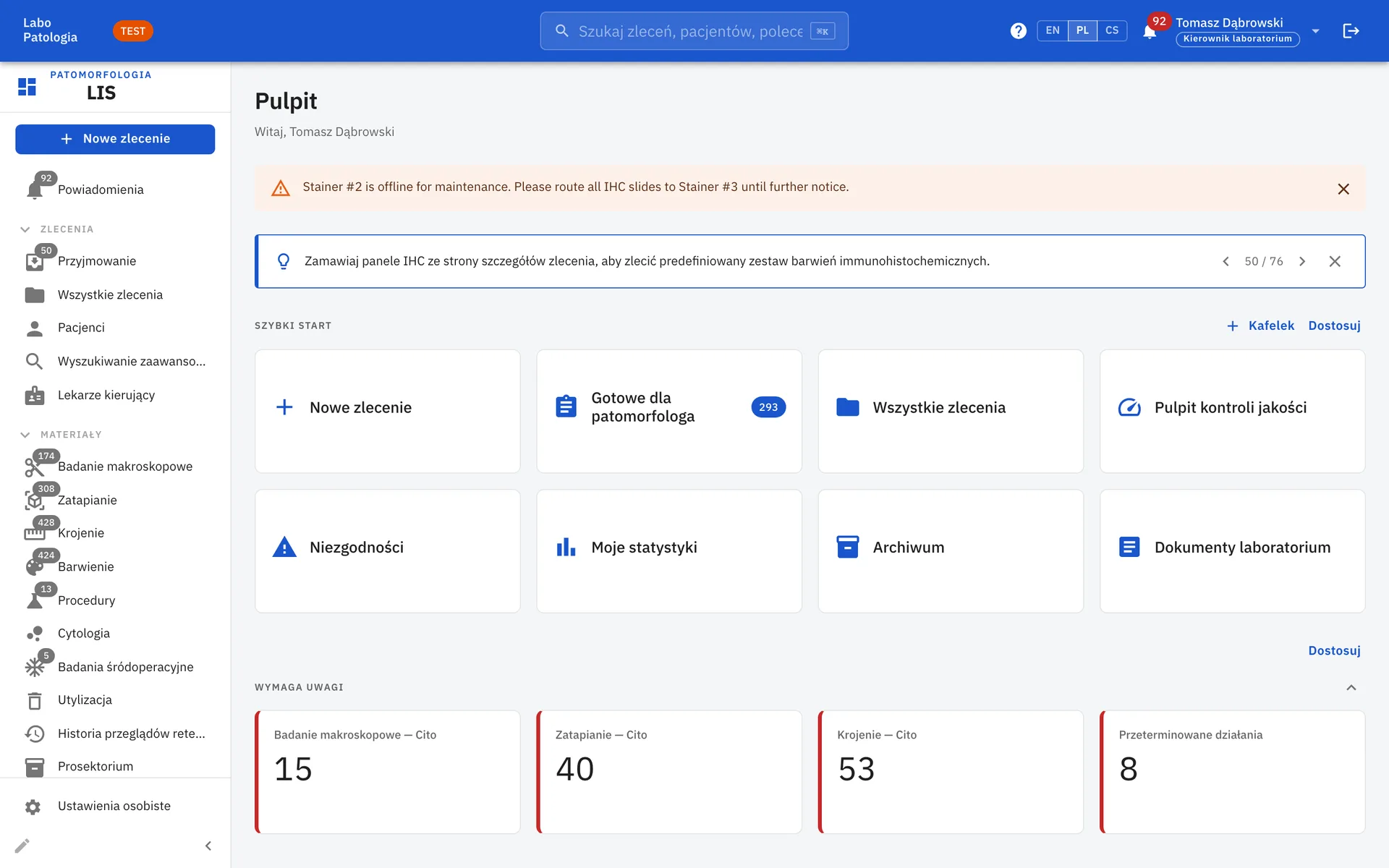Screen dimensions: 1389x868
Task: Click the Lekarze kierujący badge icon
Action: 34,395
